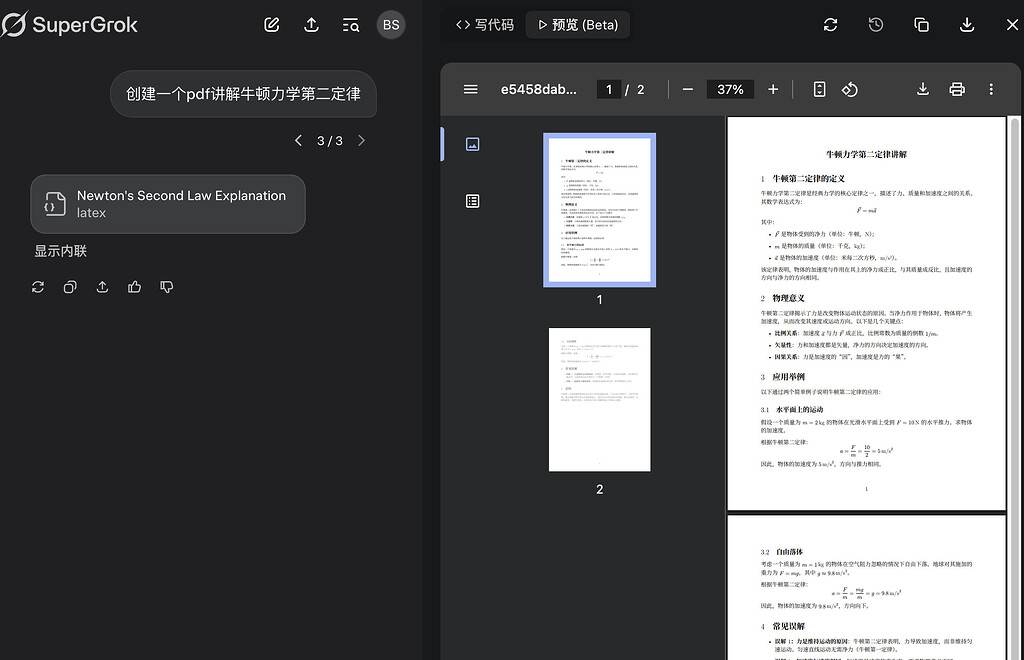This screenshot has width=1024, height=660.
Task: Rotate the PDF counterclockwise
Action: 850,89
